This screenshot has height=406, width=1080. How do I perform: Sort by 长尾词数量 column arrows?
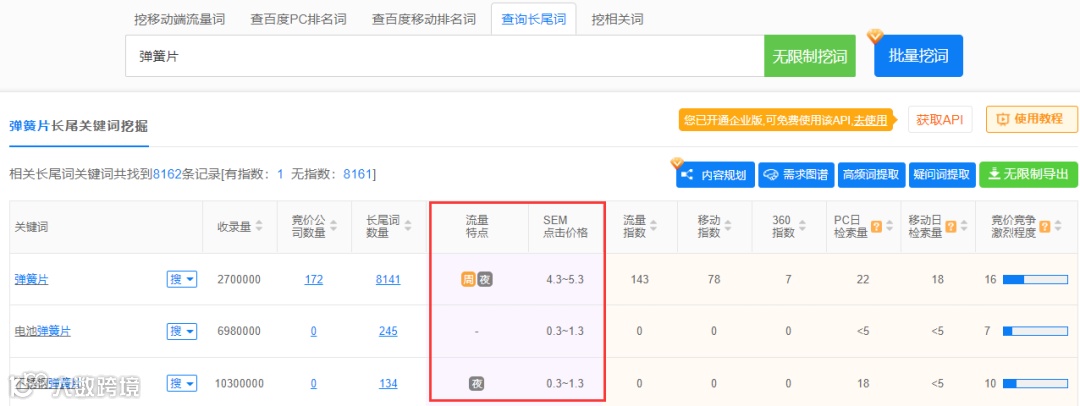pos(408,227)
